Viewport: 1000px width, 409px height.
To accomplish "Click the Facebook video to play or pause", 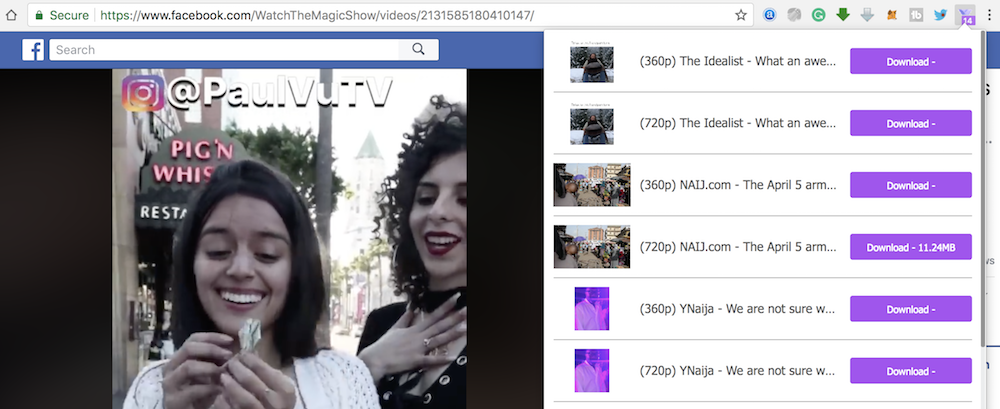I will [290, 239].
